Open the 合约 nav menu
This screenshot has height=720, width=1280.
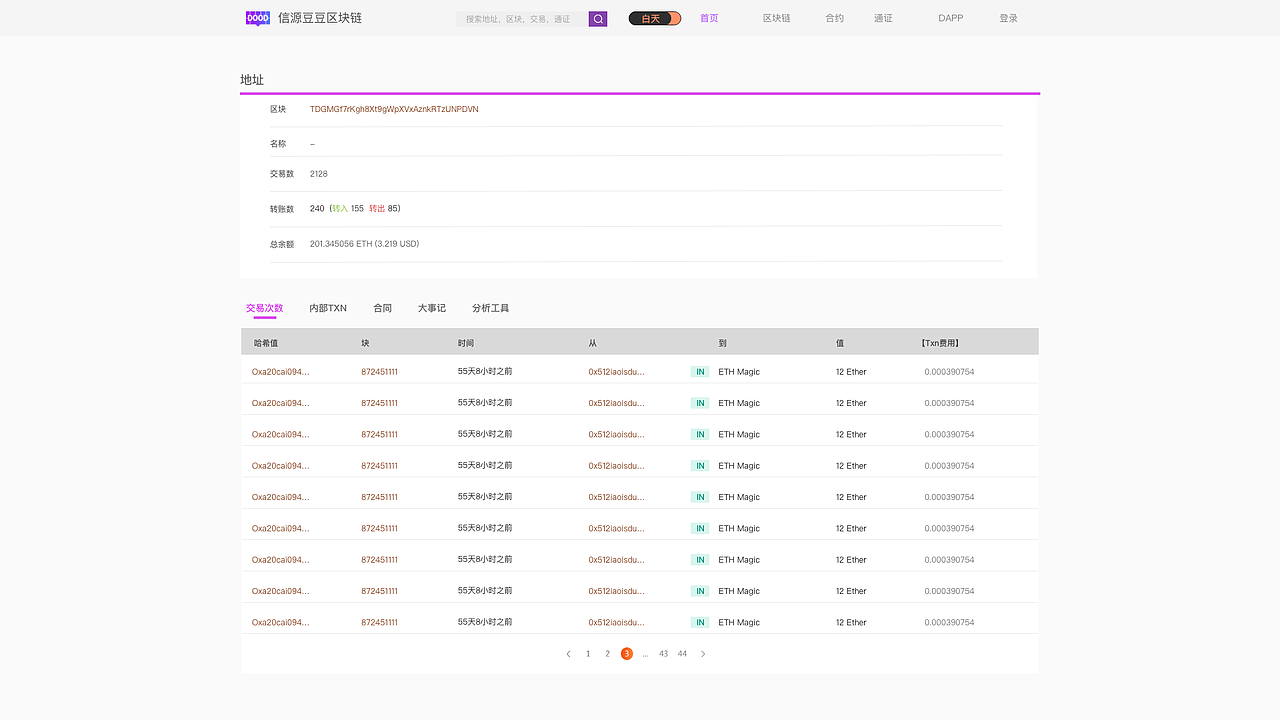point(835,19)
